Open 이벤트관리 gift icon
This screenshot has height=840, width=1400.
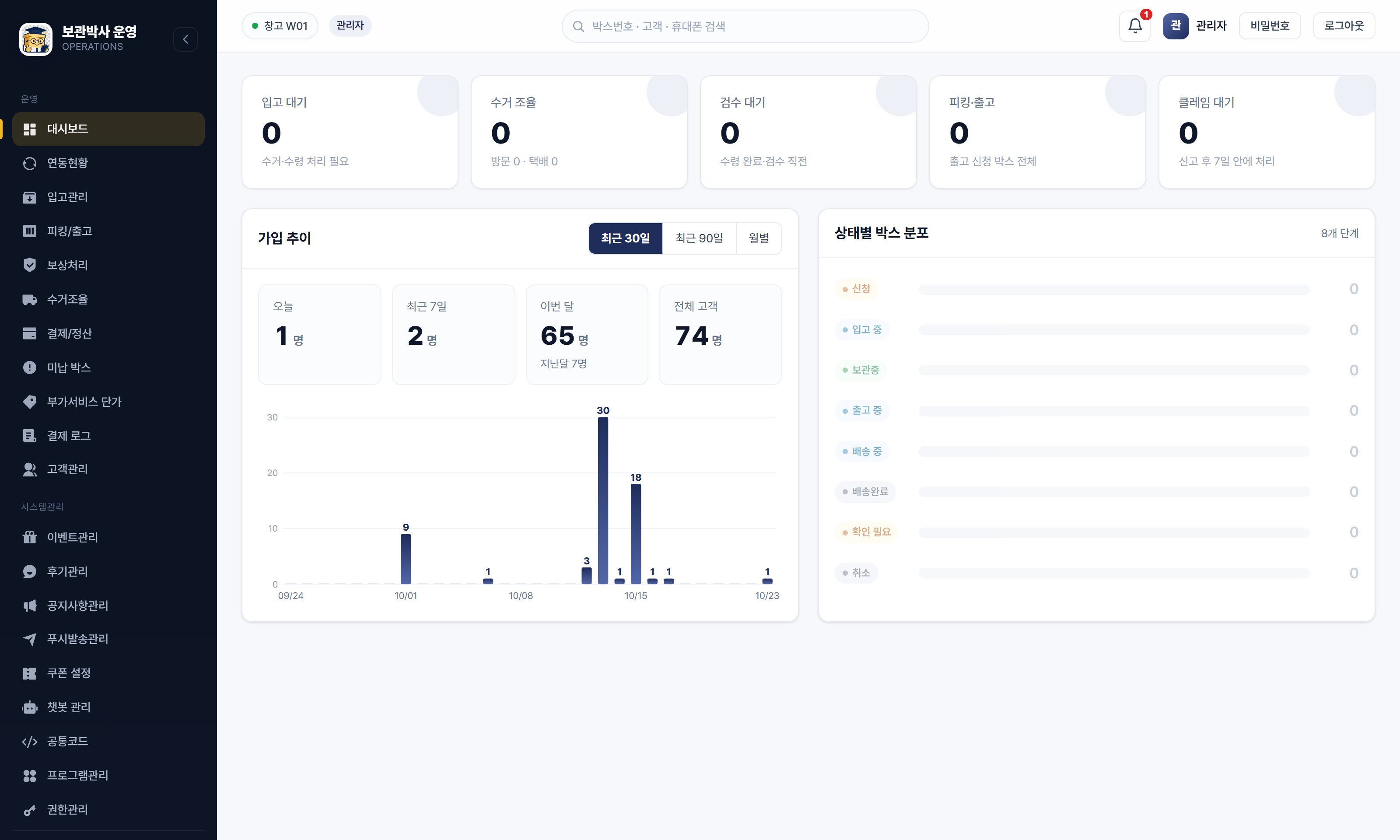pos(29,537)
